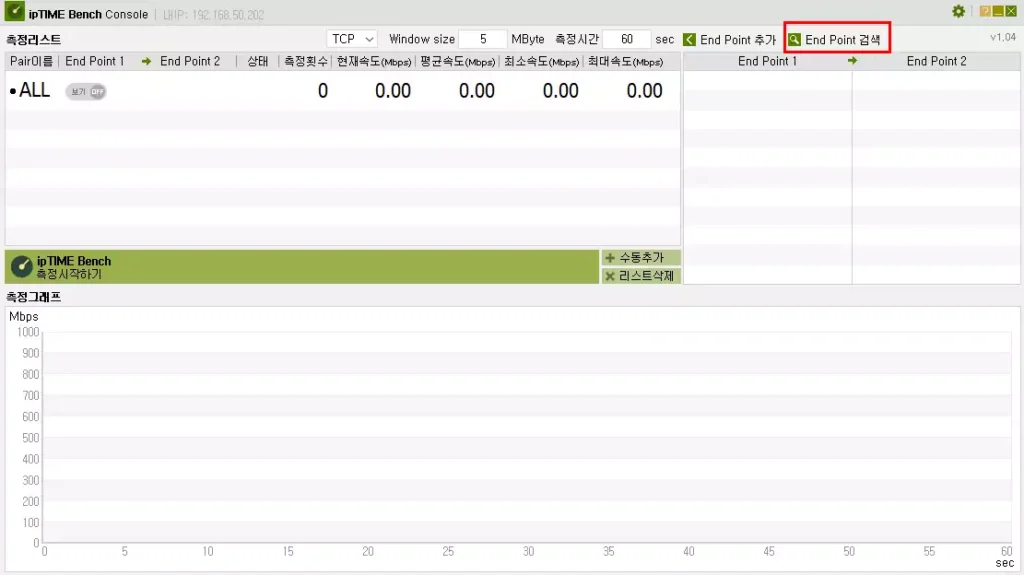Click the 측정리스트 section label
Screen dimensions: 1024x575
click(33, 39)
